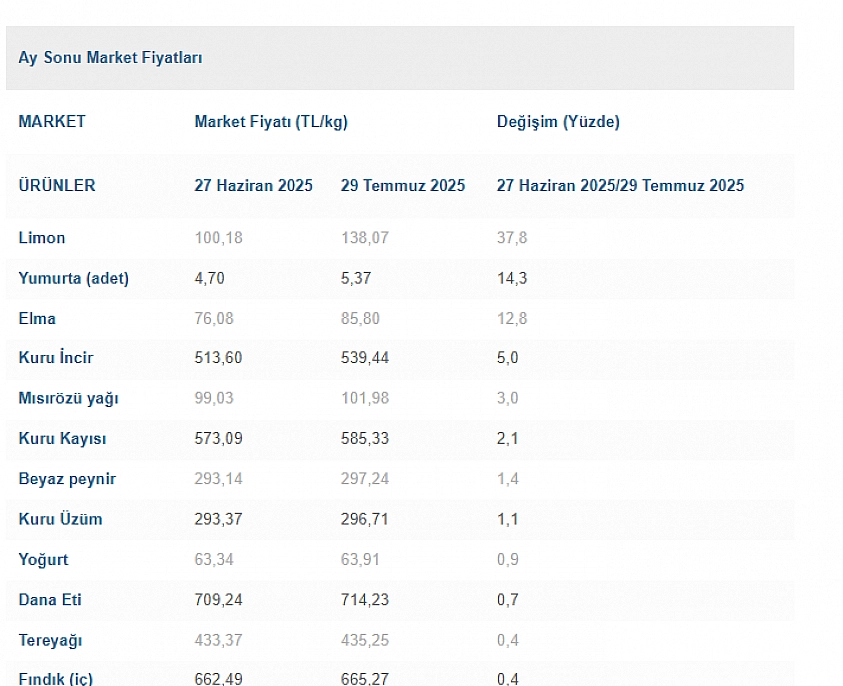Select the Mısırözü yağı product name
The width and height of the screenshot is (843, 686).
(x=68, y=398)
